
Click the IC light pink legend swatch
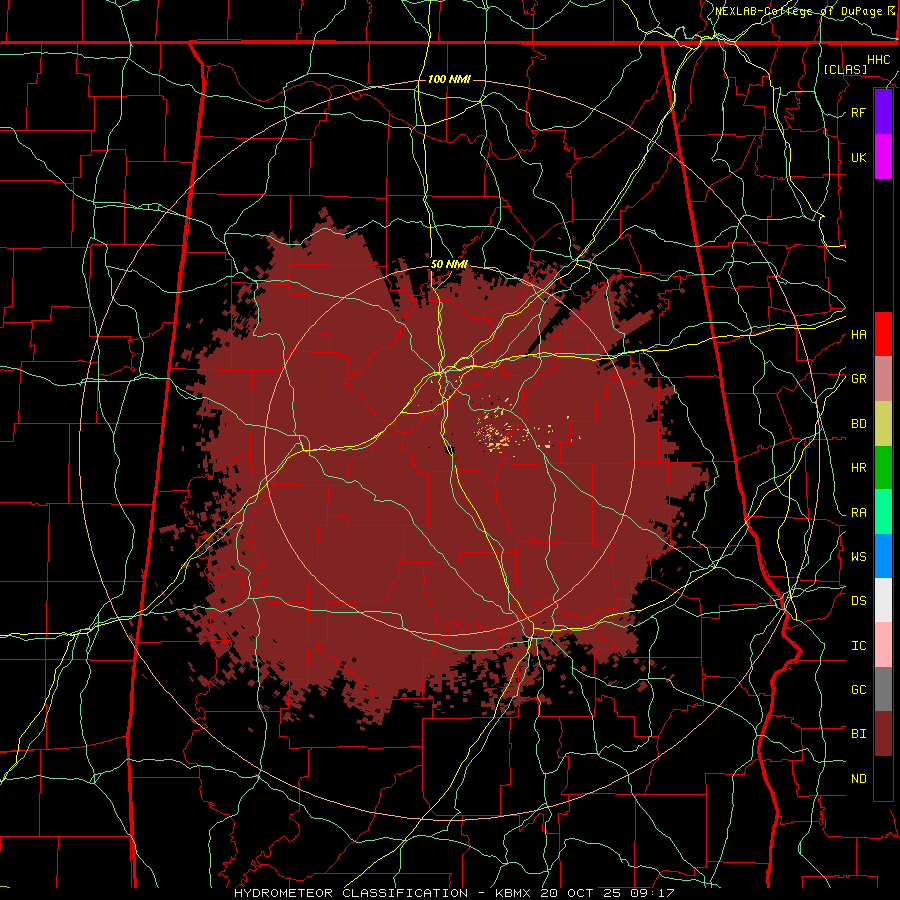click(883, 645)
